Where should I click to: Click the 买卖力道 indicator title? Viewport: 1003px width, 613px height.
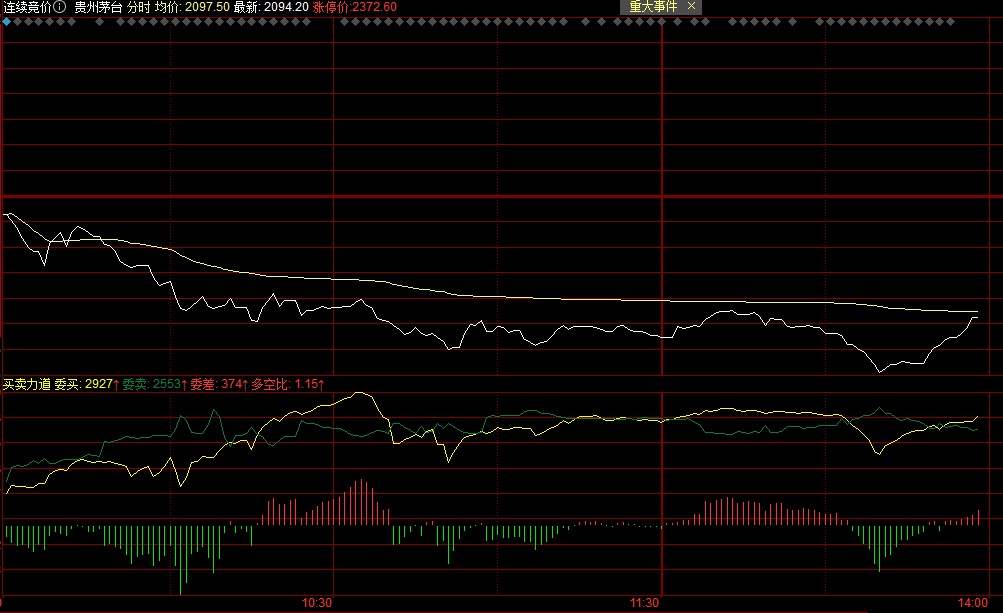pyautogui.click(x=26, y=384)
